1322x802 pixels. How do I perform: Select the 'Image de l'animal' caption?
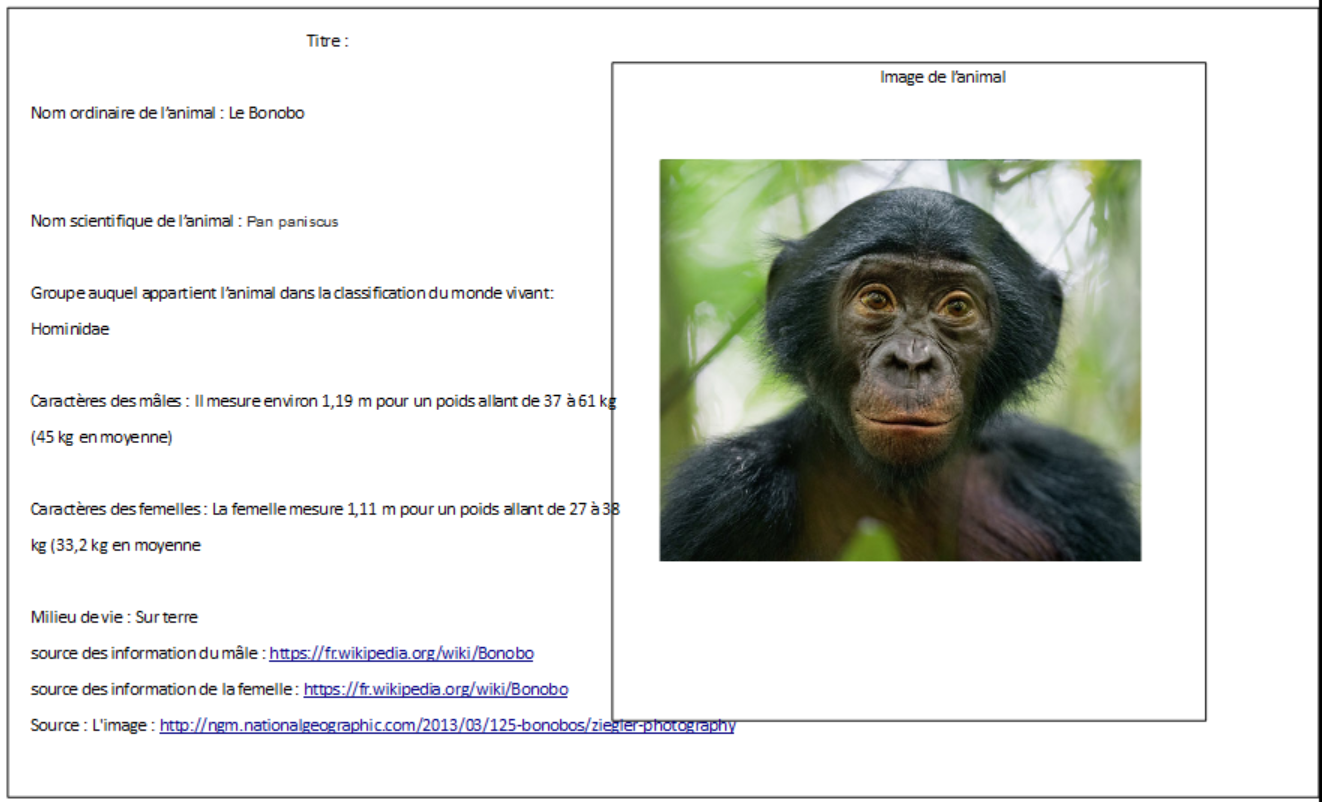(942, 77)
